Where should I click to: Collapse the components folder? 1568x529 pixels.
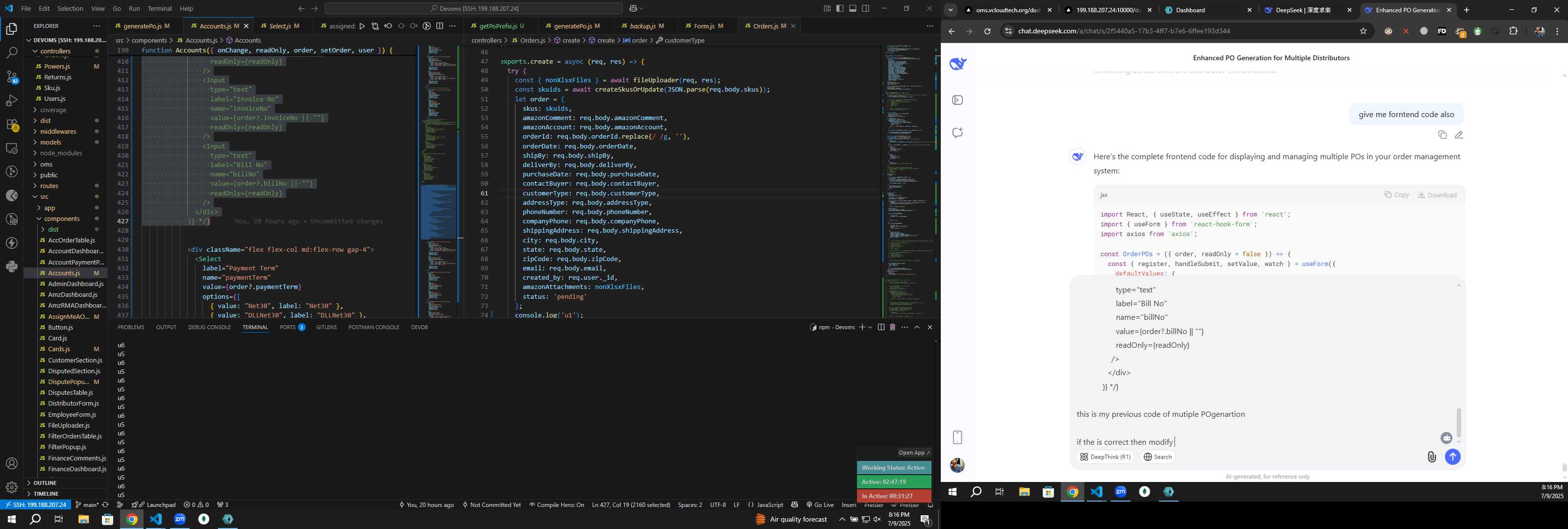(61, 218)
